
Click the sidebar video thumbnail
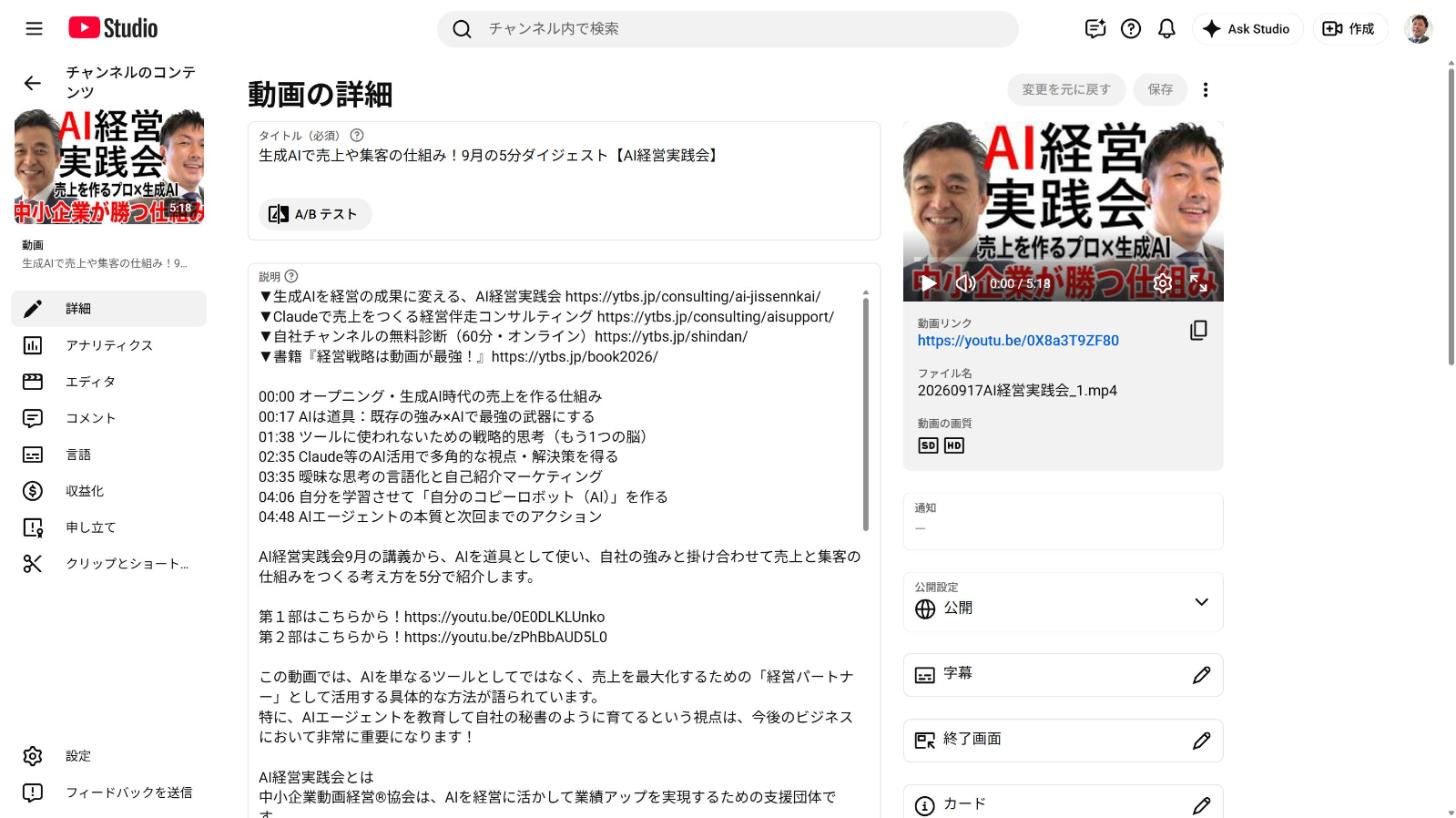(109, 166)
